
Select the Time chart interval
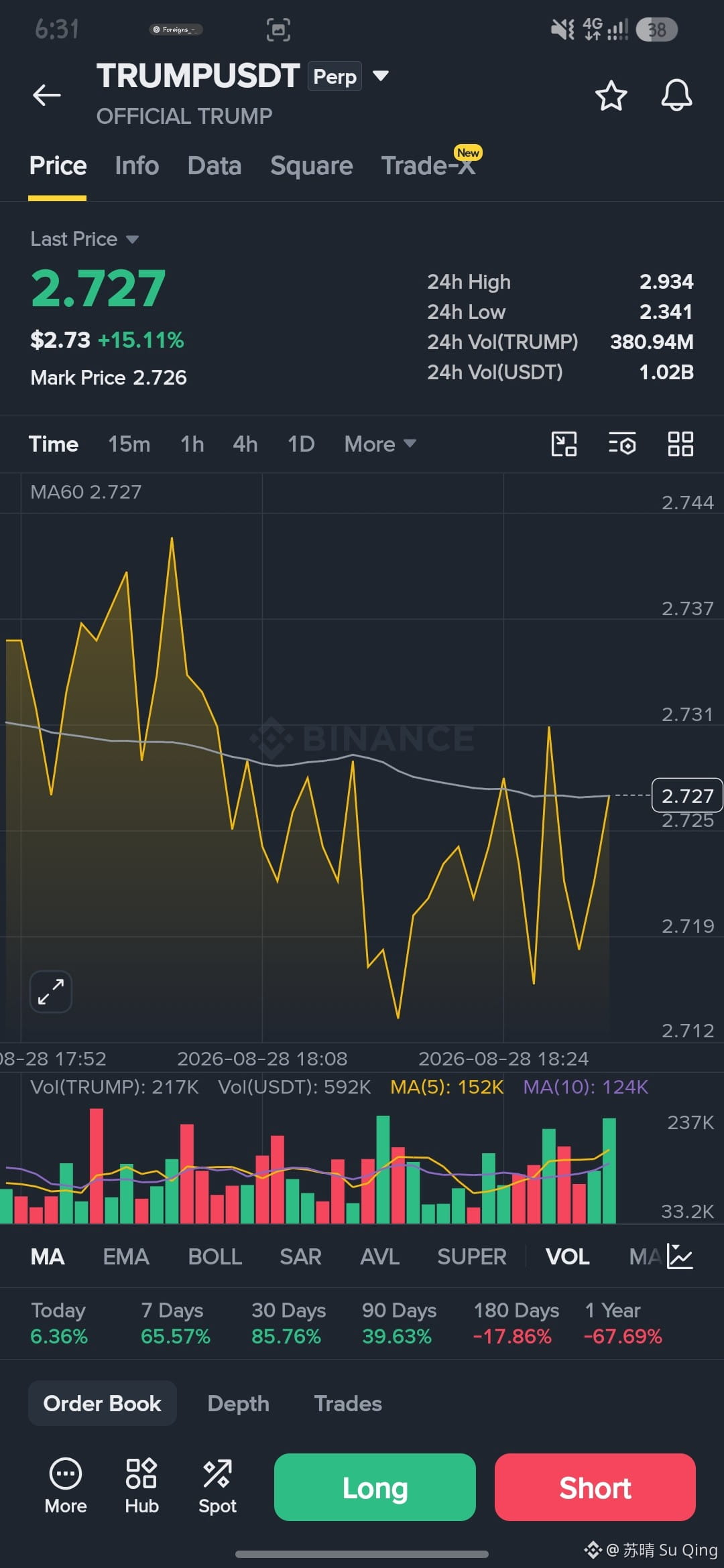pos(54,444)
